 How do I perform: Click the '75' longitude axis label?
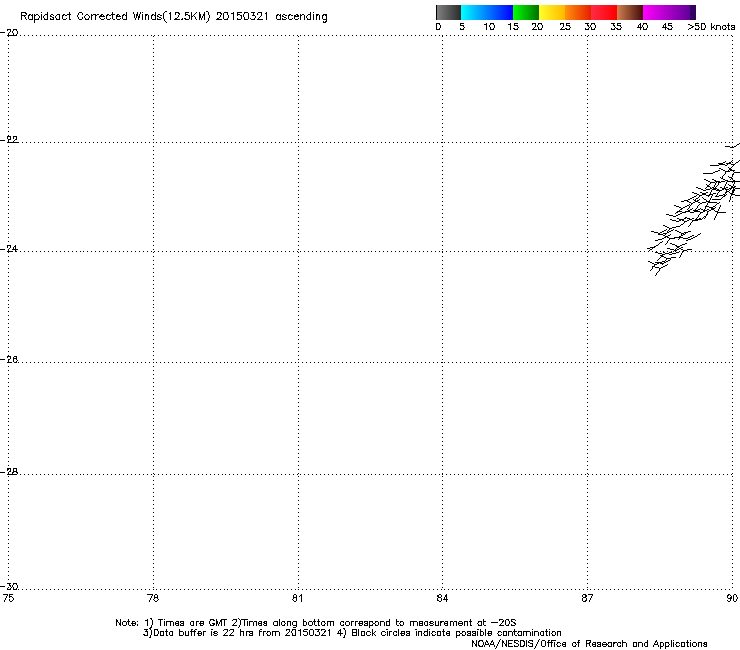(8, 598)
